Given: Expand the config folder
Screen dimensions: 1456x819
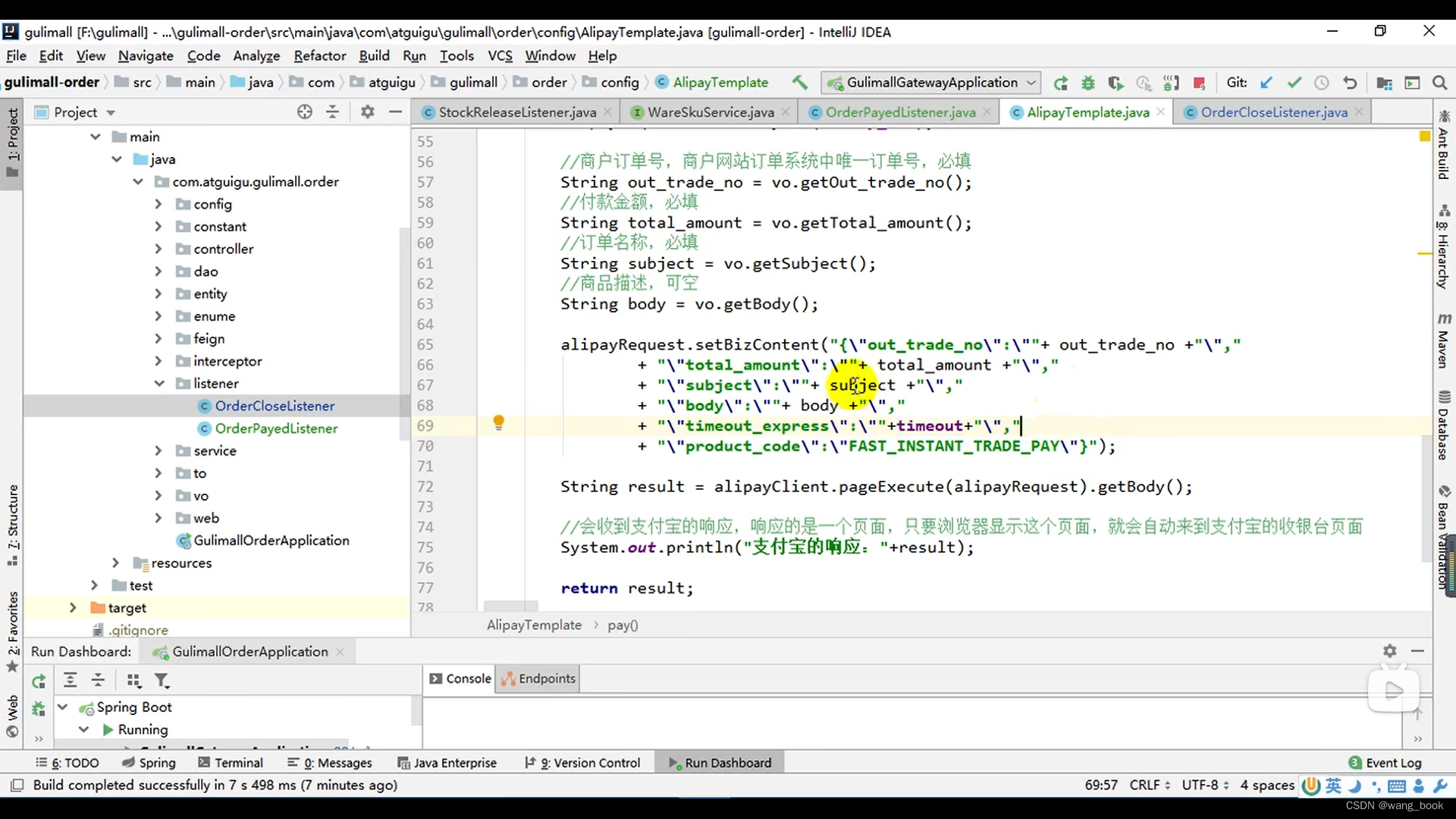Looking at the screenshot, I should (x=158, y=204).
